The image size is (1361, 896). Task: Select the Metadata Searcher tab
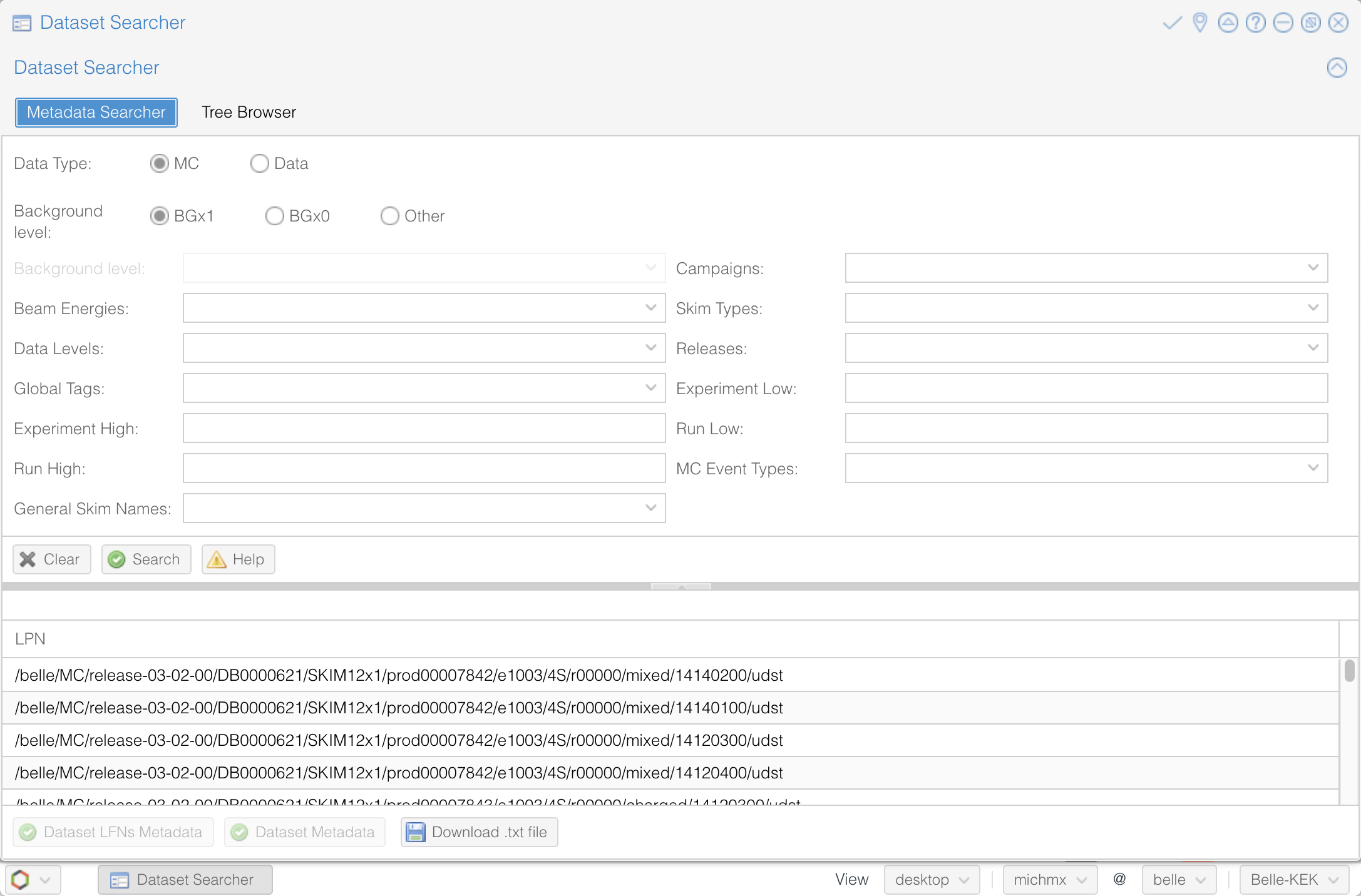pos(96,113)
